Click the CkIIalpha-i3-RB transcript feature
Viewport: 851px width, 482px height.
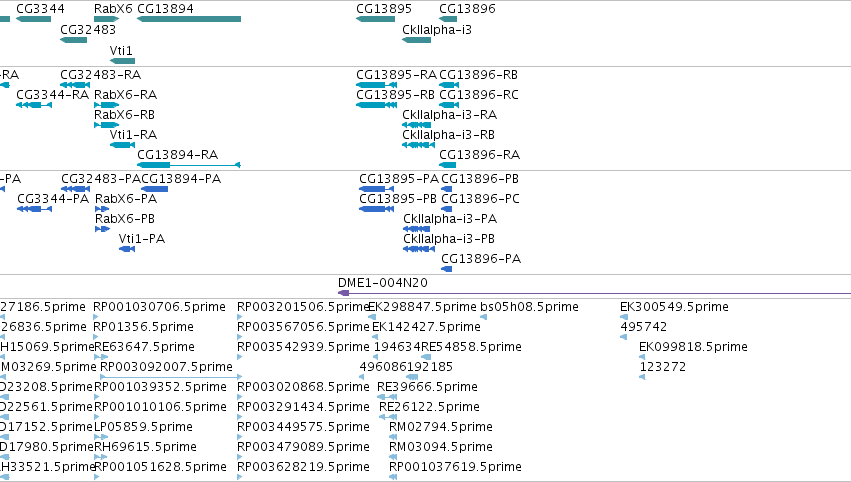click(x=418, y=145)
